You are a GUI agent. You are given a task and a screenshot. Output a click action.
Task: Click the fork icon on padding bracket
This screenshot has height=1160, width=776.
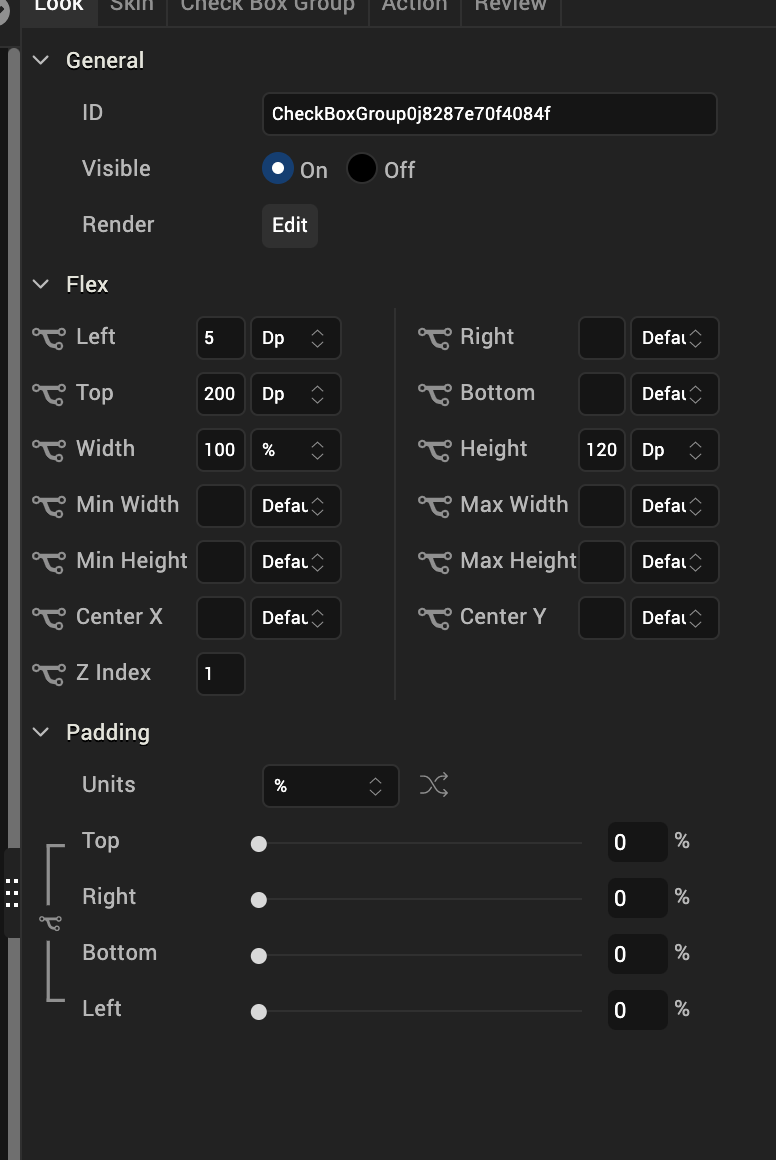(x=50, y=923)
